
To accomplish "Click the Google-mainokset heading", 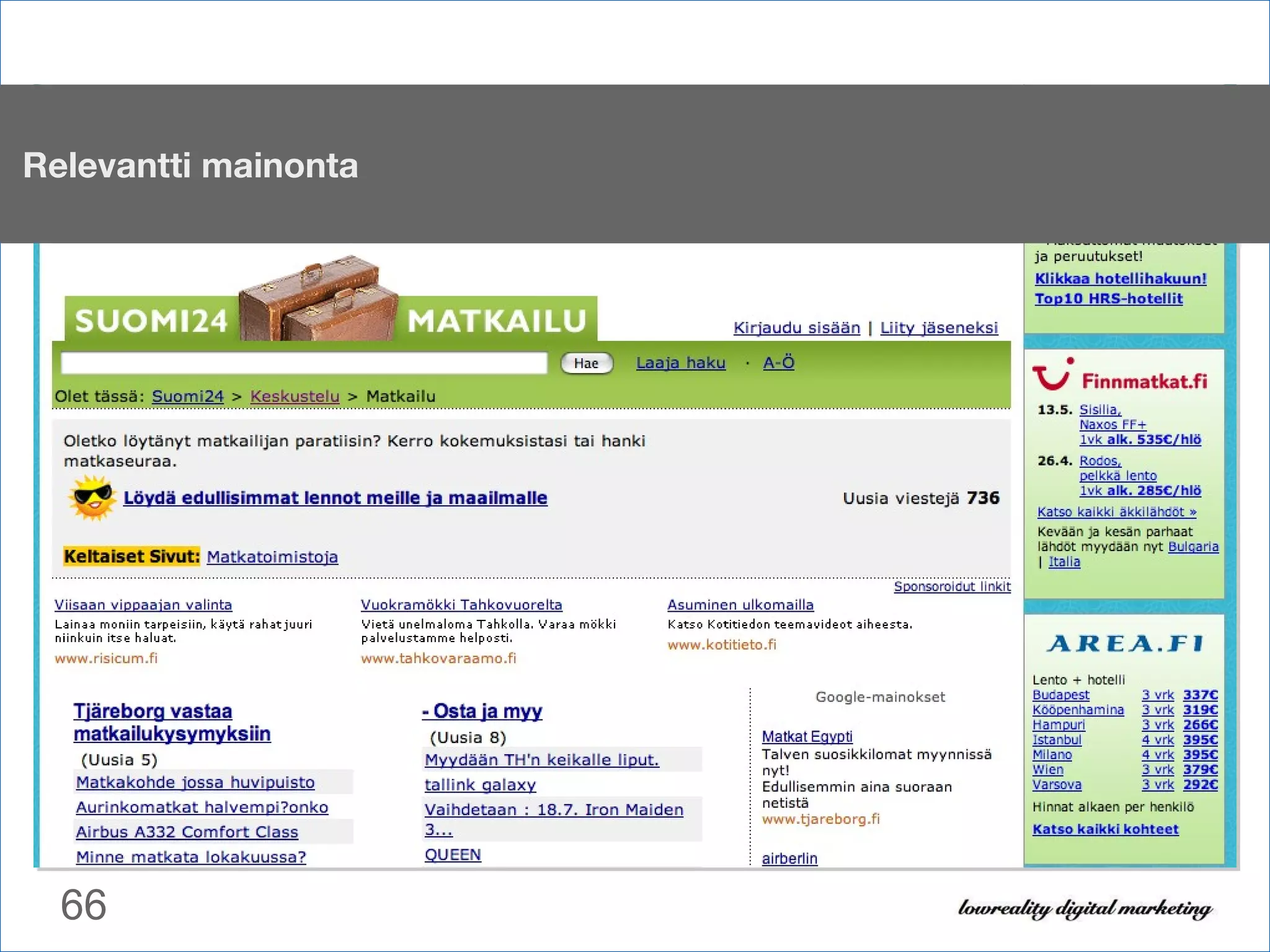I will coord(880,697).
